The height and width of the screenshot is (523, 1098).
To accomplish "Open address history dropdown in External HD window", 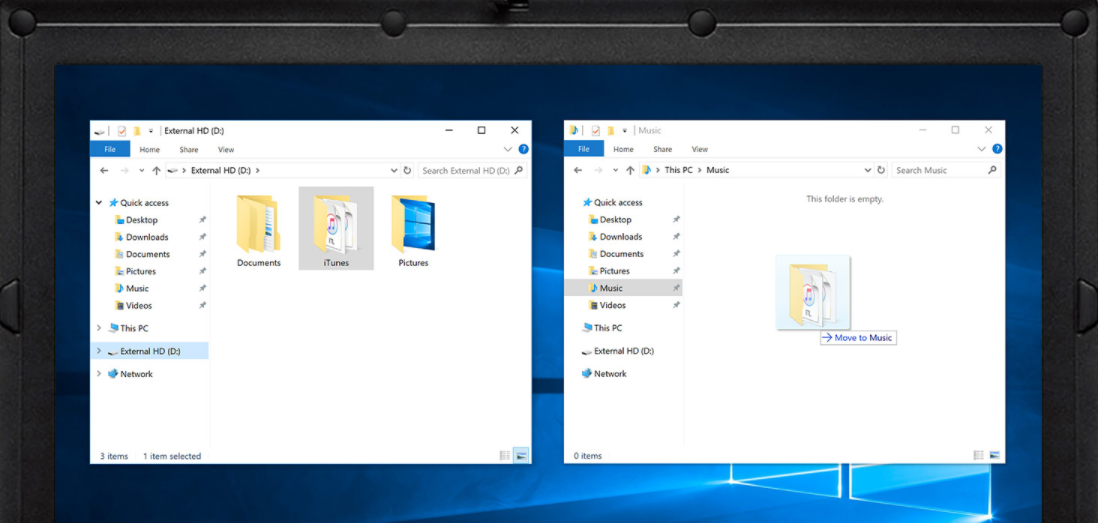I will [x=394, y=170].
